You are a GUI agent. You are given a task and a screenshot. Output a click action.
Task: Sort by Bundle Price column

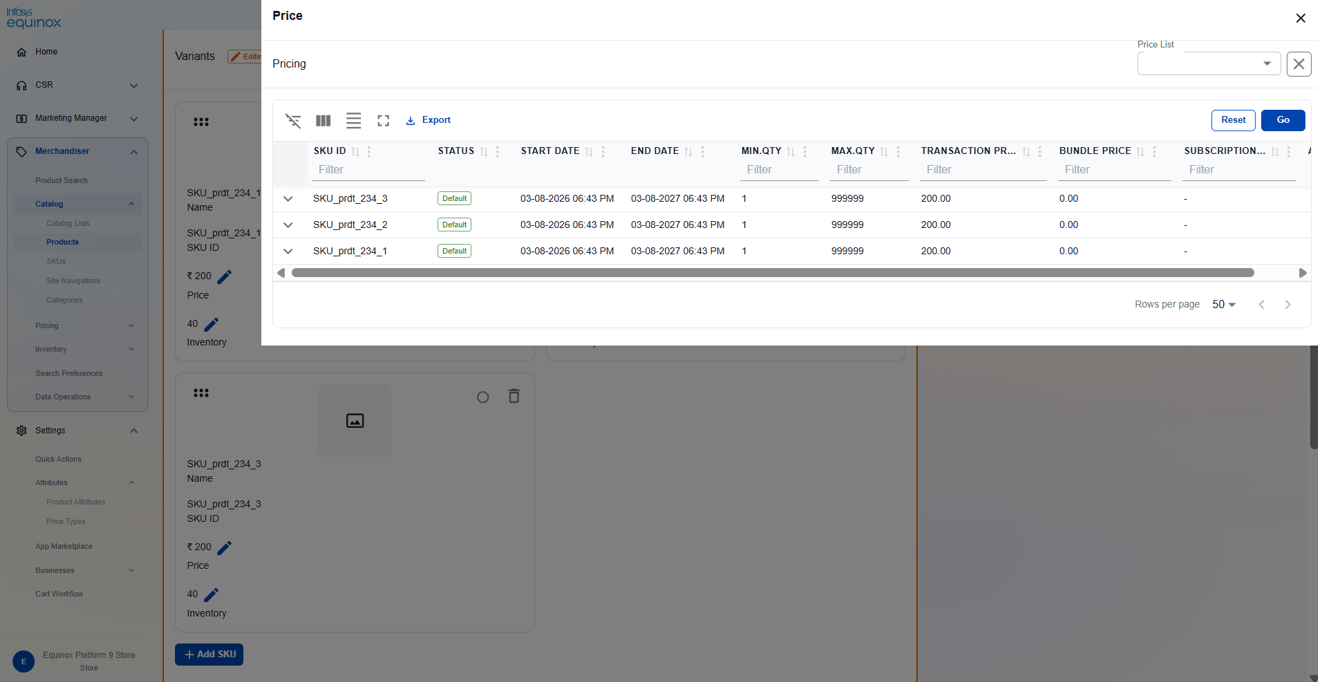(x=1140, y=152)
